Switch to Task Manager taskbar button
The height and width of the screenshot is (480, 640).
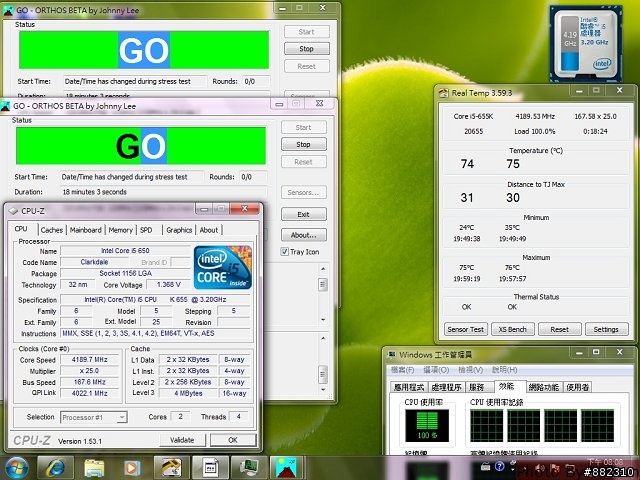249,468
